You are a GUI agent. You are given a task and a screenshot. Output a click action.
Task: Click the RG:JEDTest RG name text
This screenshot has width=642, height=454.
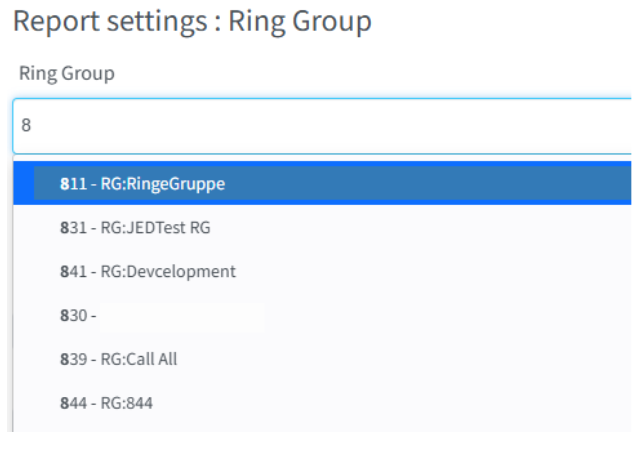tap(156, 227)
